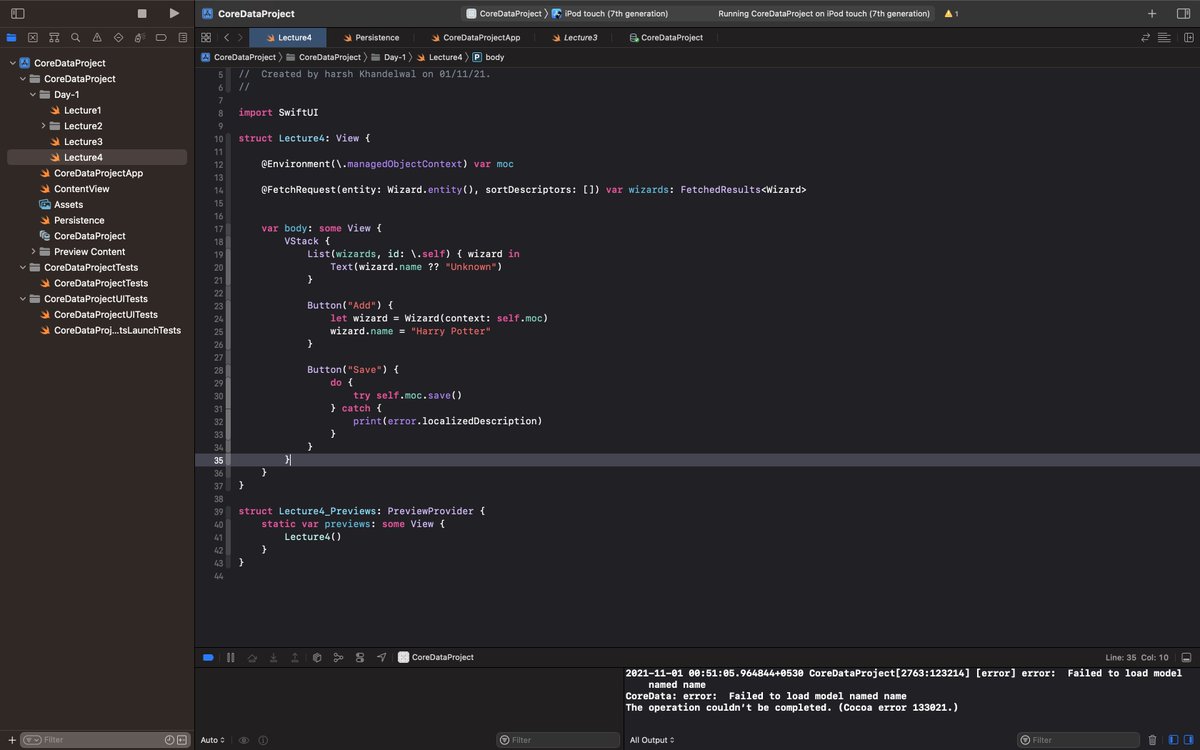
Task: Open the Assets catalog
Action: [68, 204]
